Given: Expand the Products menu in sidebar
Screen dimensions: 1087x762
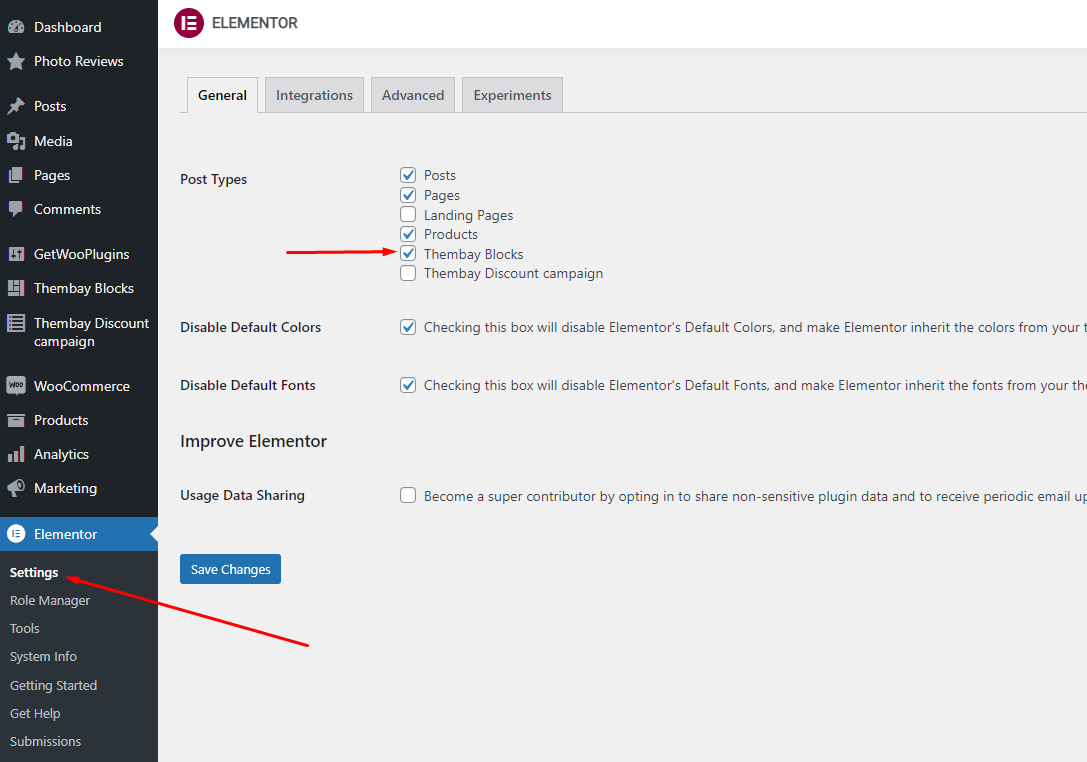Looking at the screenshot, I should click(61, 420).
